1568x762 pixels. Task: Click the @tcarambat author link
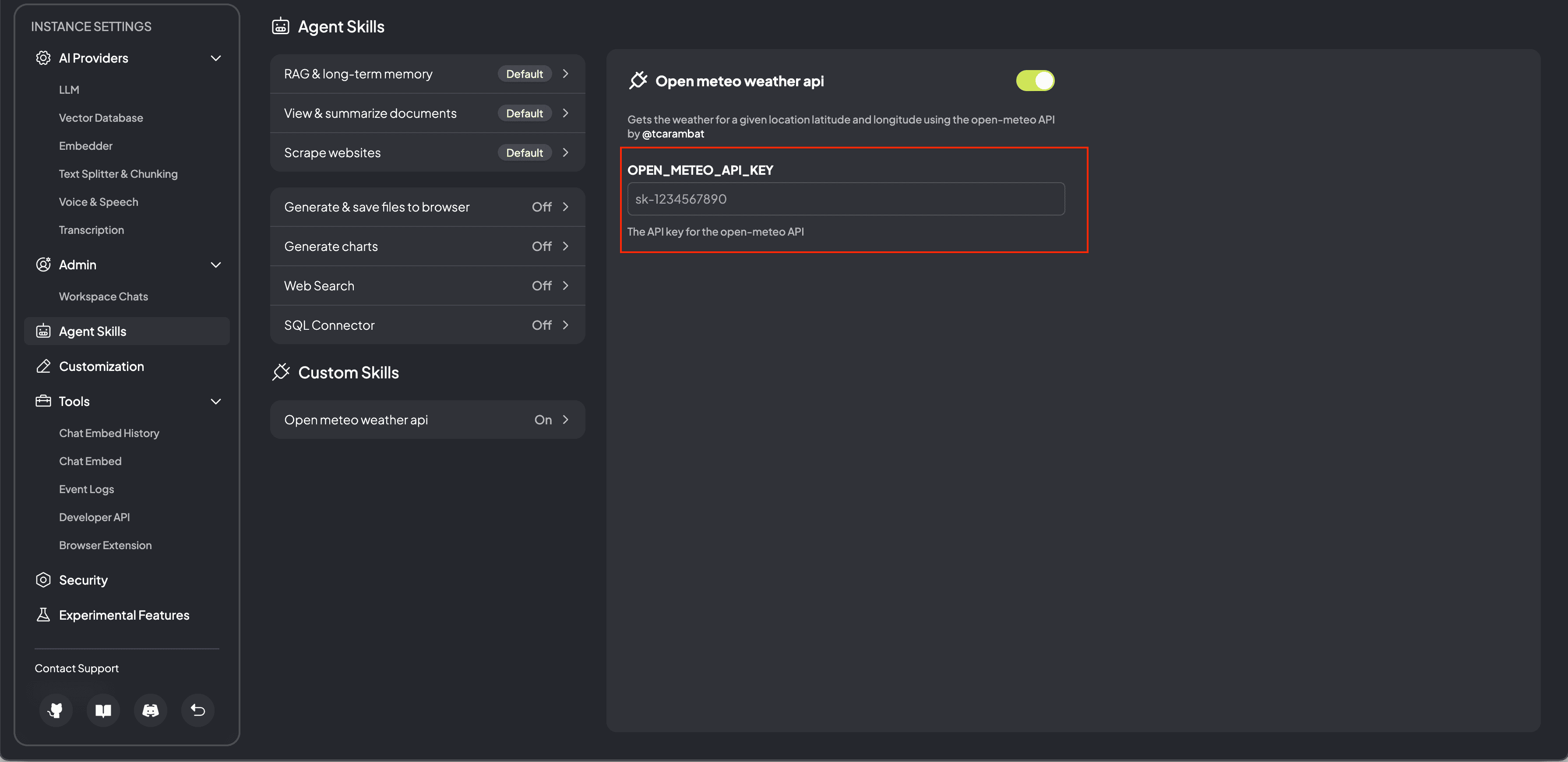point(673,133)
